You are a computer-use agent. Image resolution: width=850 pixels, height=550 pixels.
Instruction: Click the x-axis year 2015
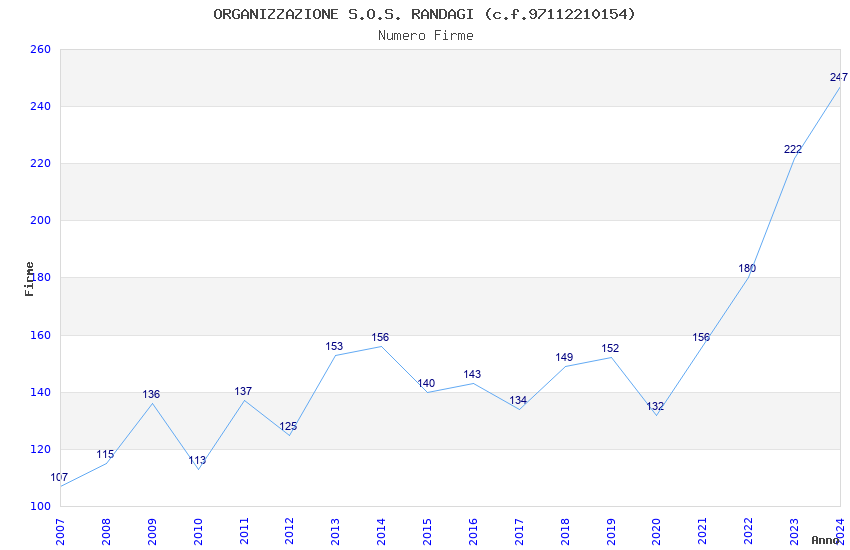coord(427,531)
